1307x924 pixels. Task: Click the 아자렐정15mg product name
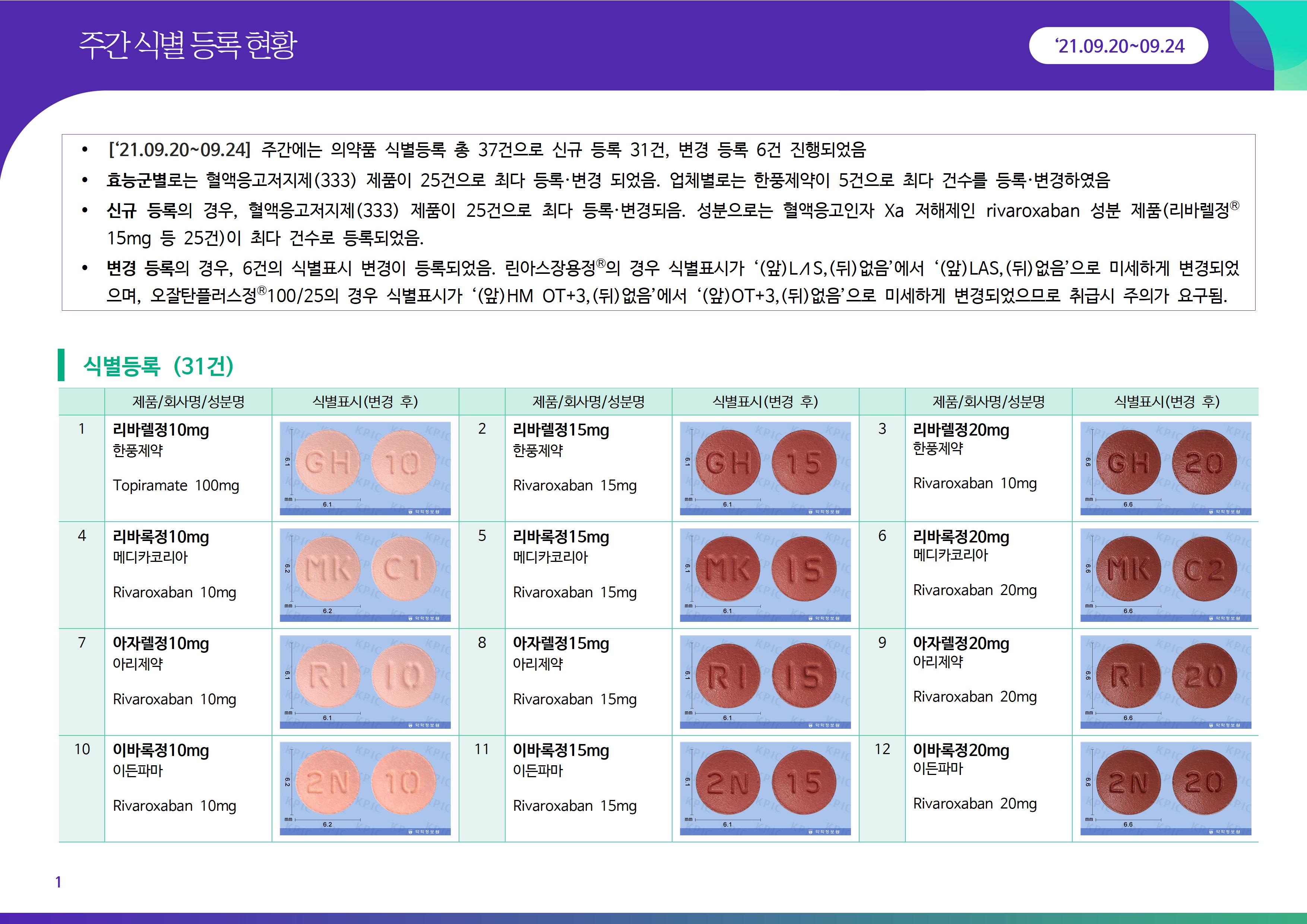click(x=561, y=643)
